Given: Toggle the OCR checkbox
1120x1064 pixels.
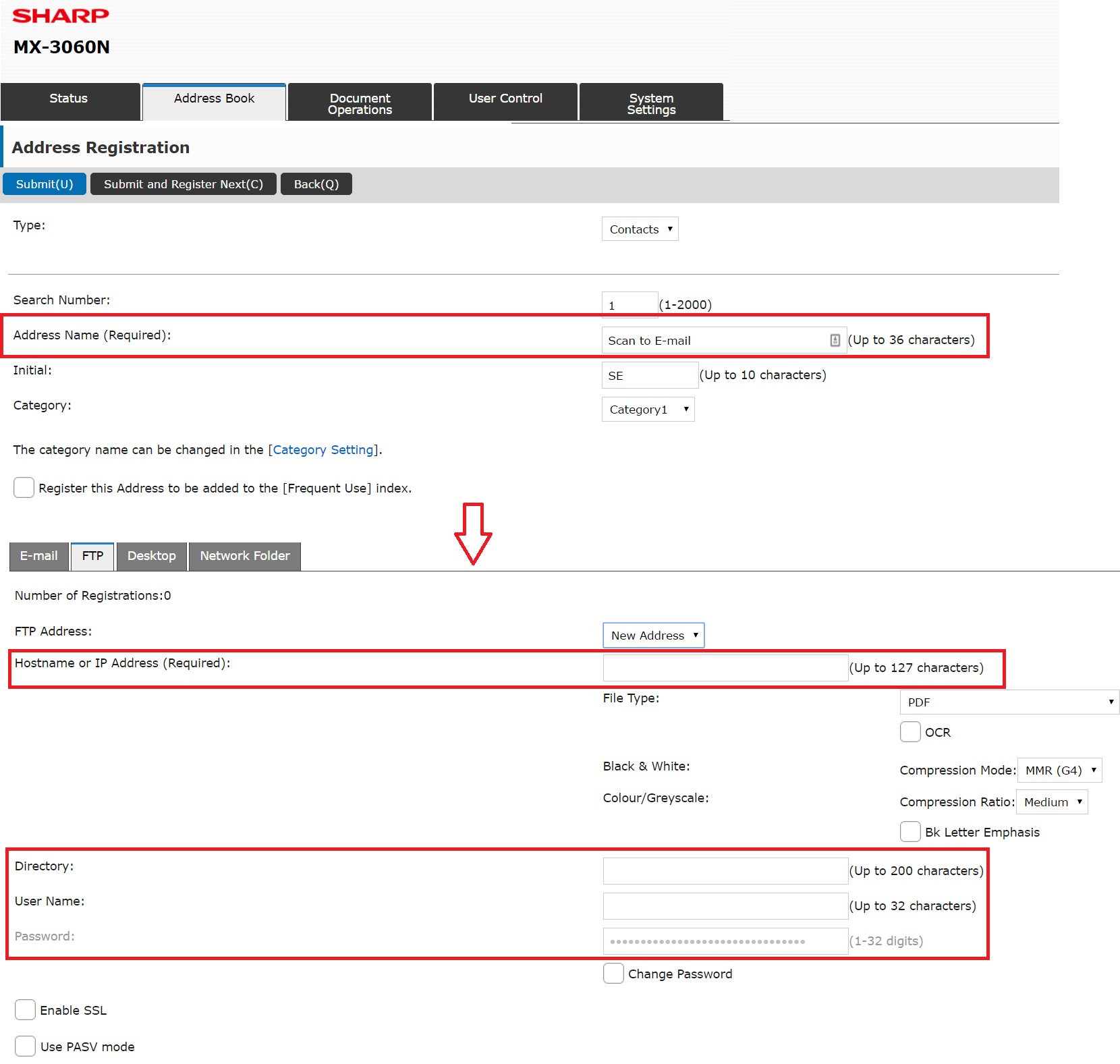Looking at the screenshot, I should point(910,731).
